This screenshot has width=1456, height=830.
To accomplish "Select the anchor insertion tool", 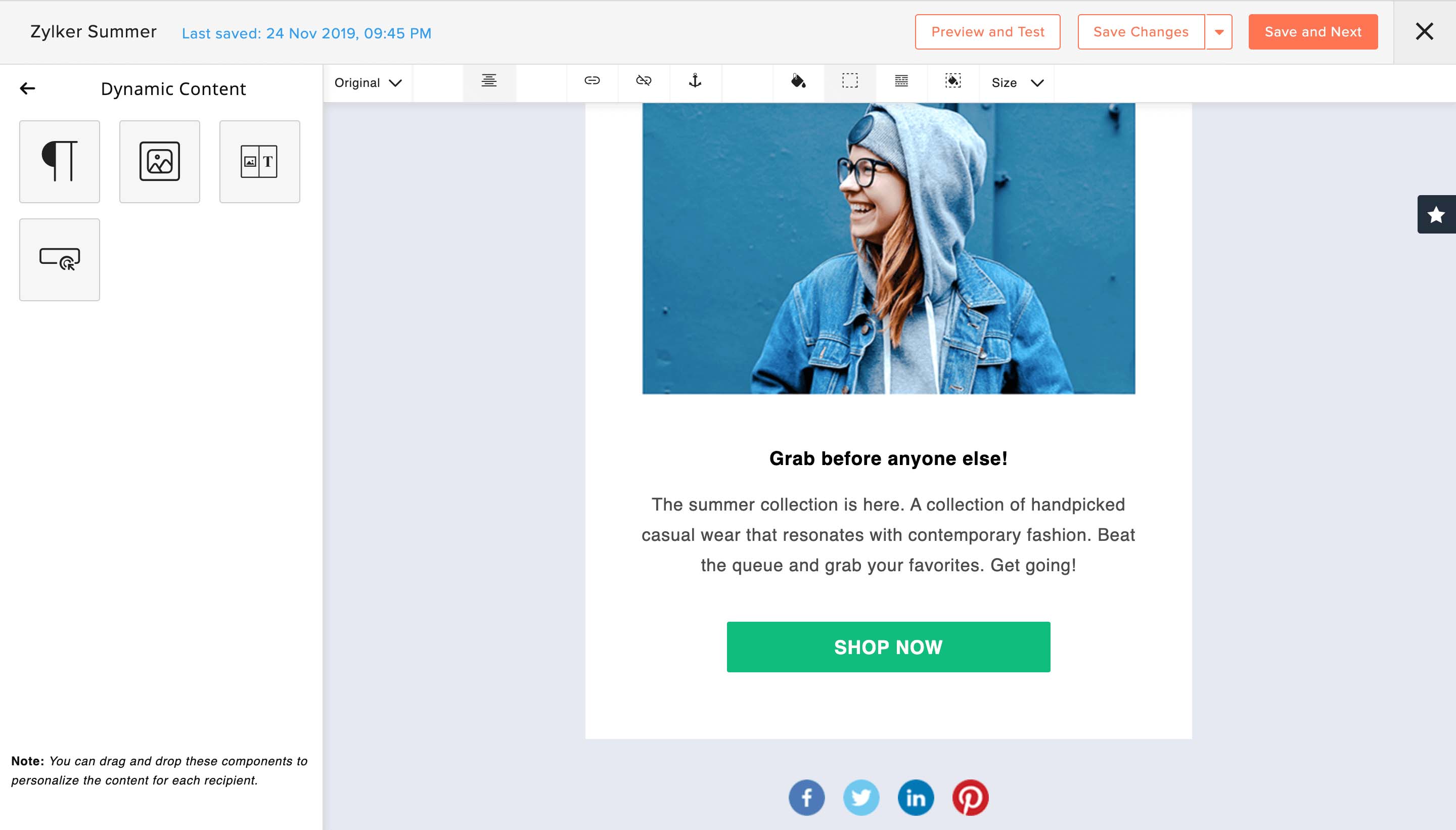I will coord(695,81).
